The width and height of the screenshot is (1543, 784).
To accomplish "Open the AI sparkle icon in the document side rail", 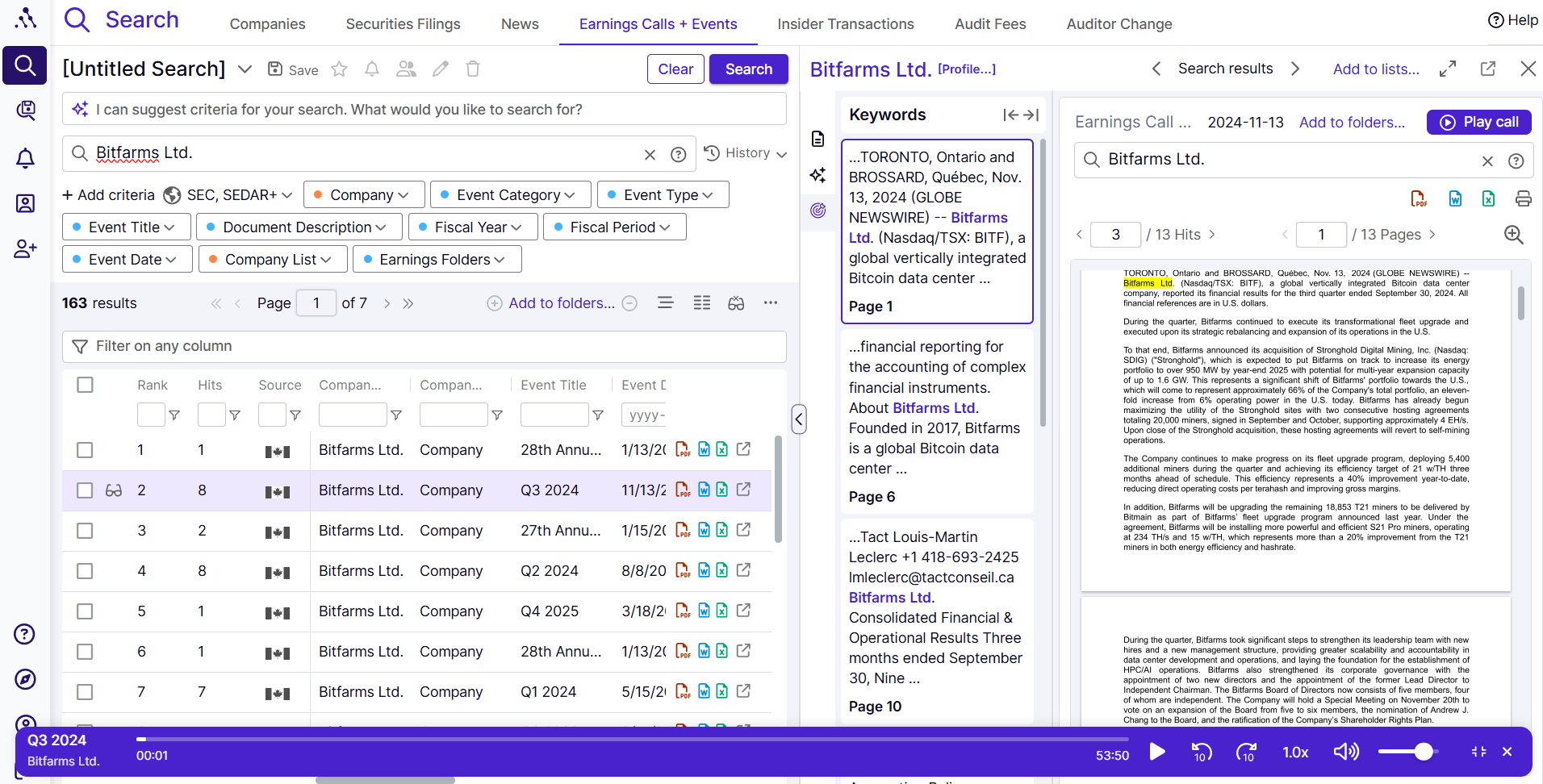I will pos(818,175).
